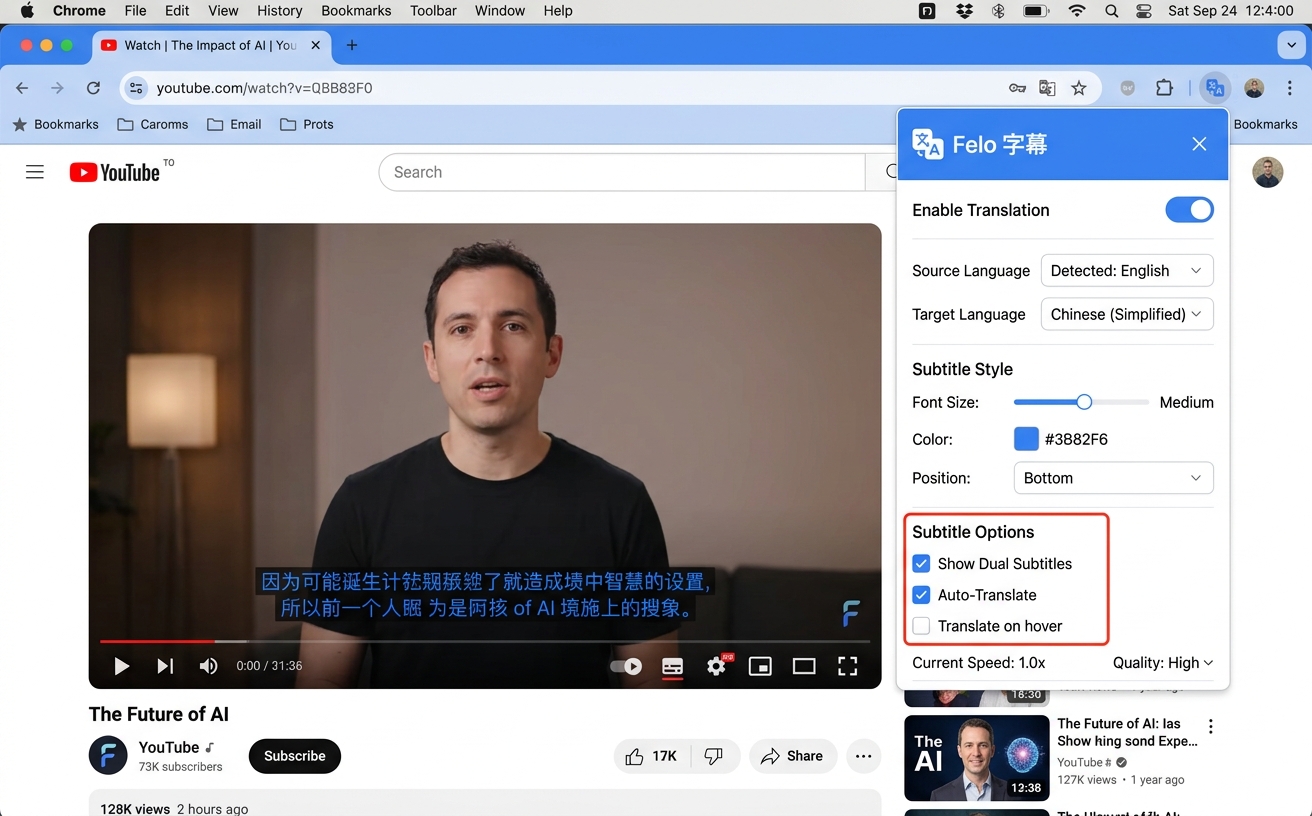Enter miniplayer mode on the video
Viewport: 1312px width, 816px height.
[760, 666]
